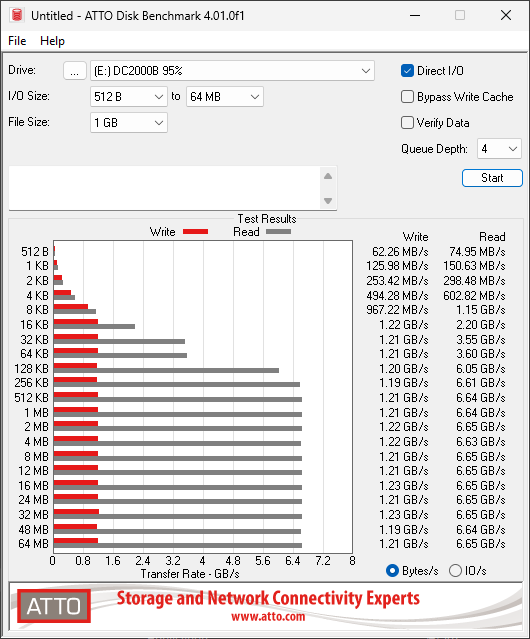Click the '6.61 GB/s' read result
This screenshot has width=530, height=639.
coord(481,383)
